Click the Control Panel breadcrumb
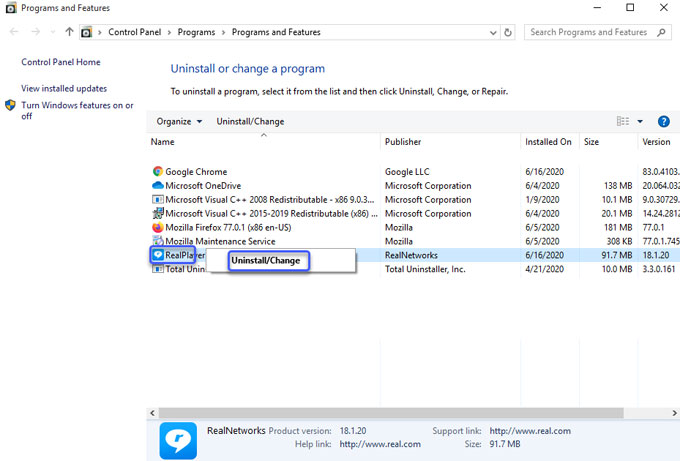The image size is (680, 461). click(134, 32)
